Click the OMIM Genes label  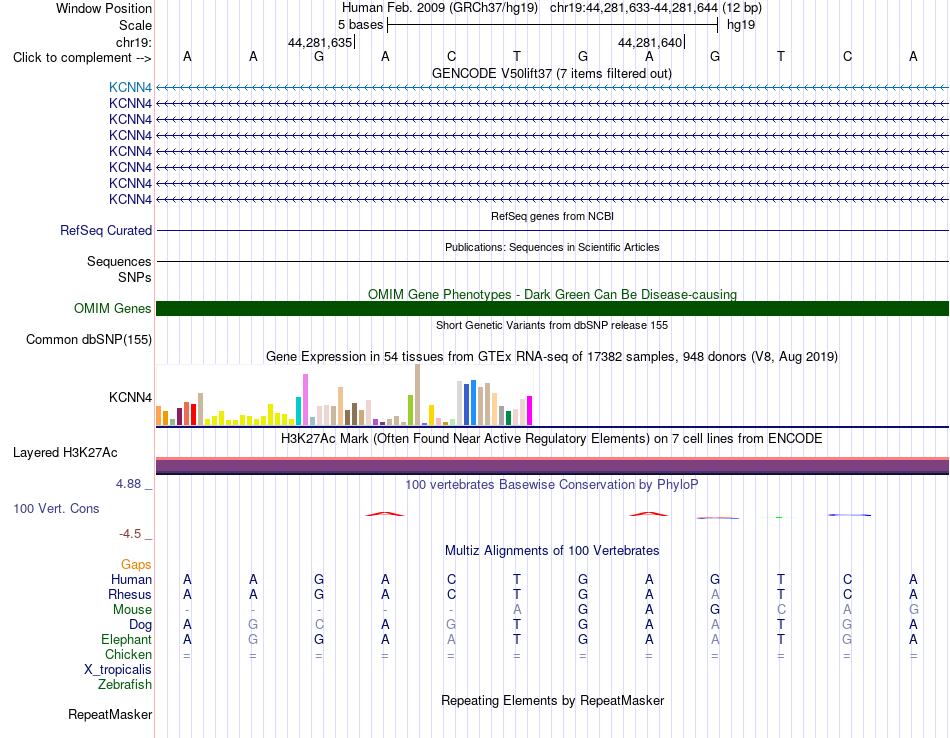click(x=112, y=308)
